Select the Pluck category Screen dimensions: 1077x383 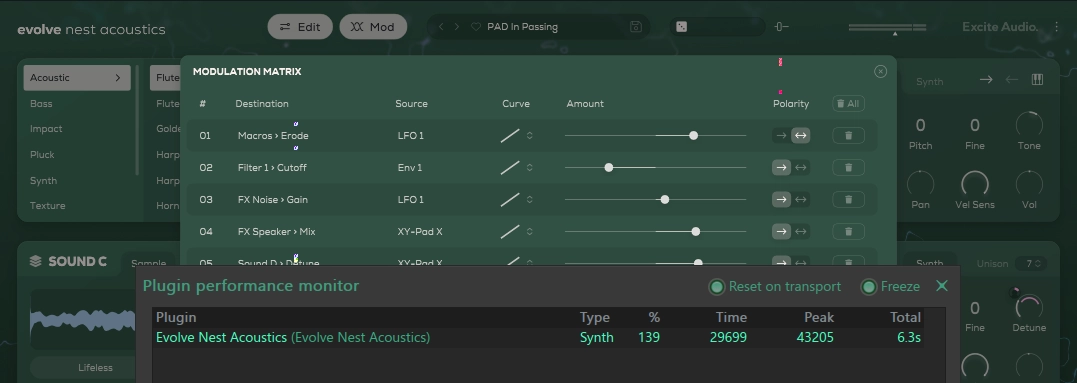[42, 155]
